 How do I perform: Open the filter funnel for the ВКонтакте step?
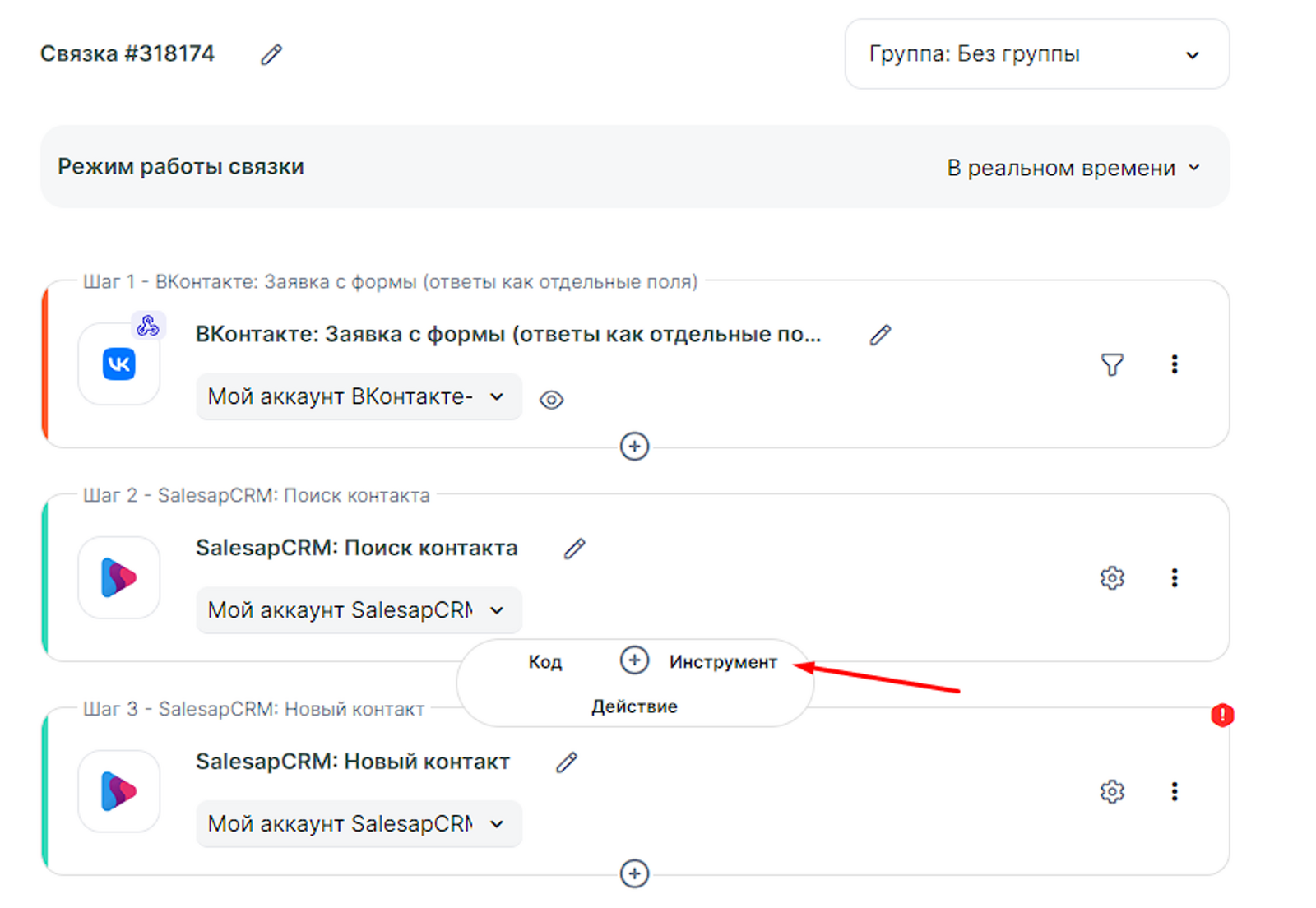pos(1112,364)
